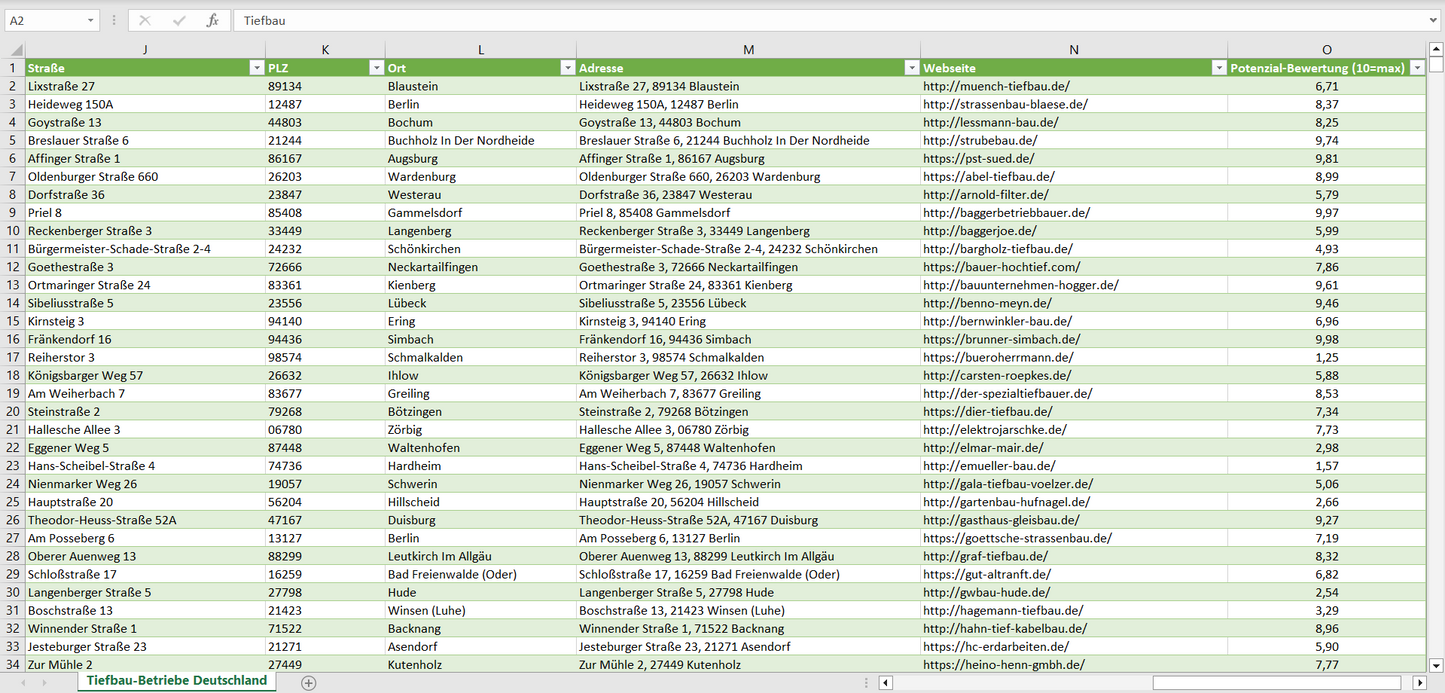Click the horizontal scrollbar right arrow

point(1419,683)
